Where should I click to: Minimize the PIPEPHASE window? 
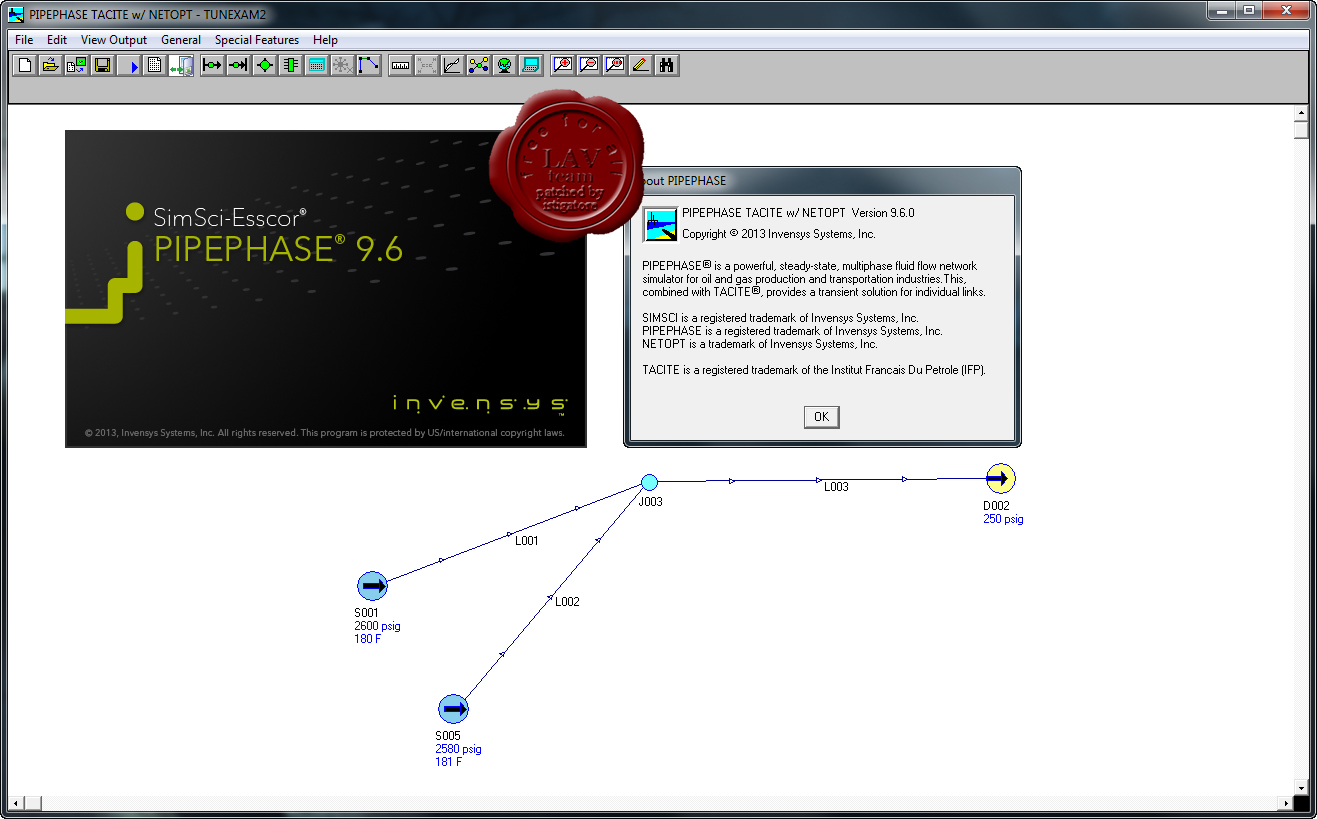tap(1221, 11)
